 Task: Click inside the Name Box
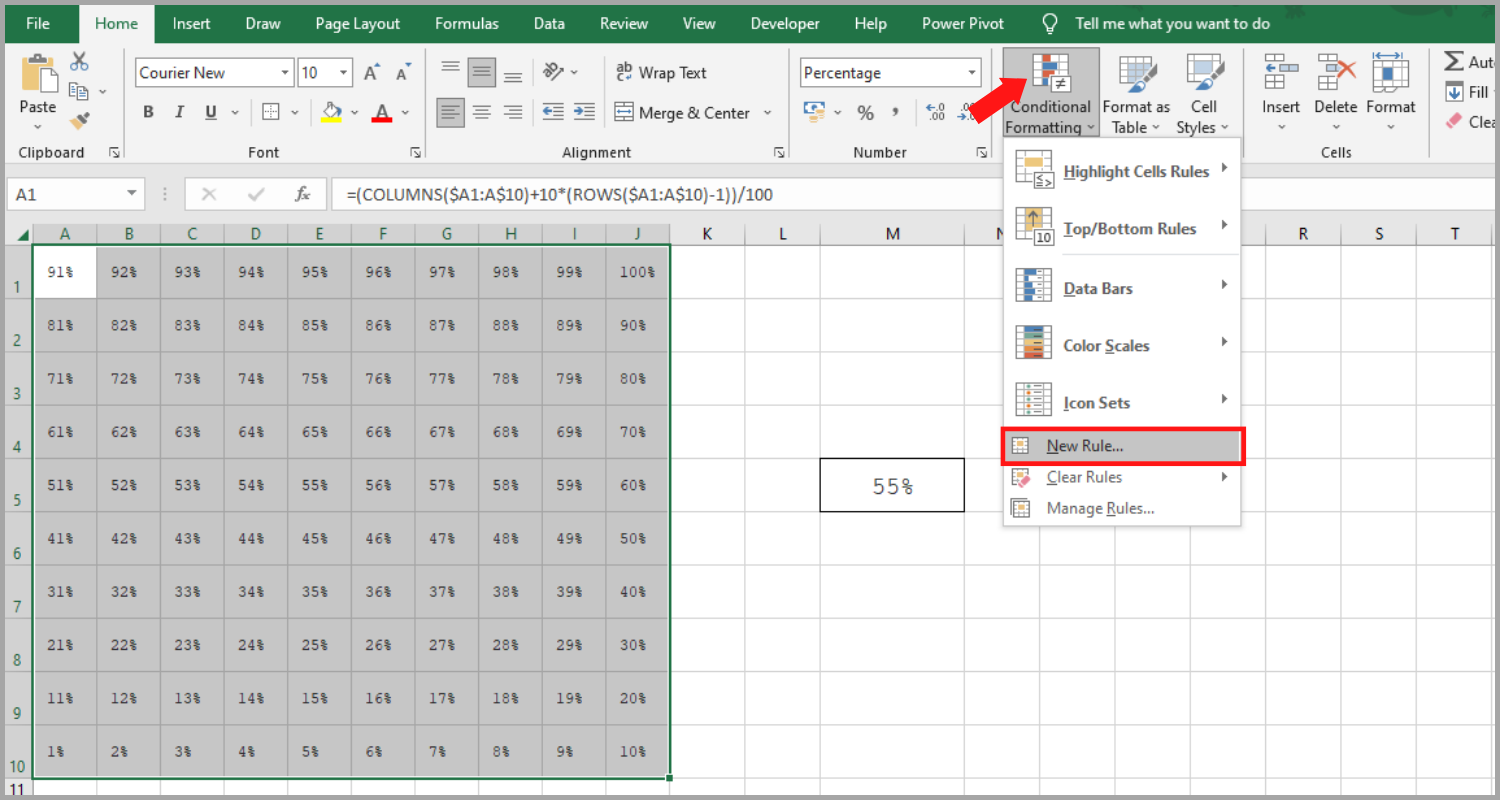click(x=65, y=193)
